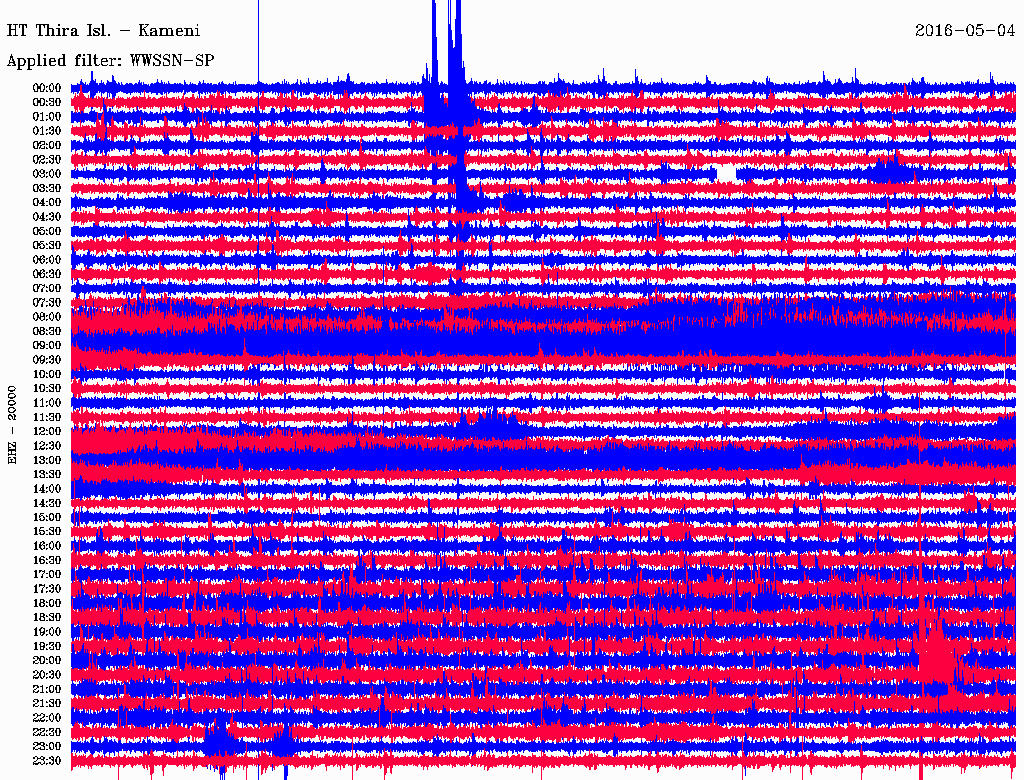Click the 20:00 time label

point(48,660)
